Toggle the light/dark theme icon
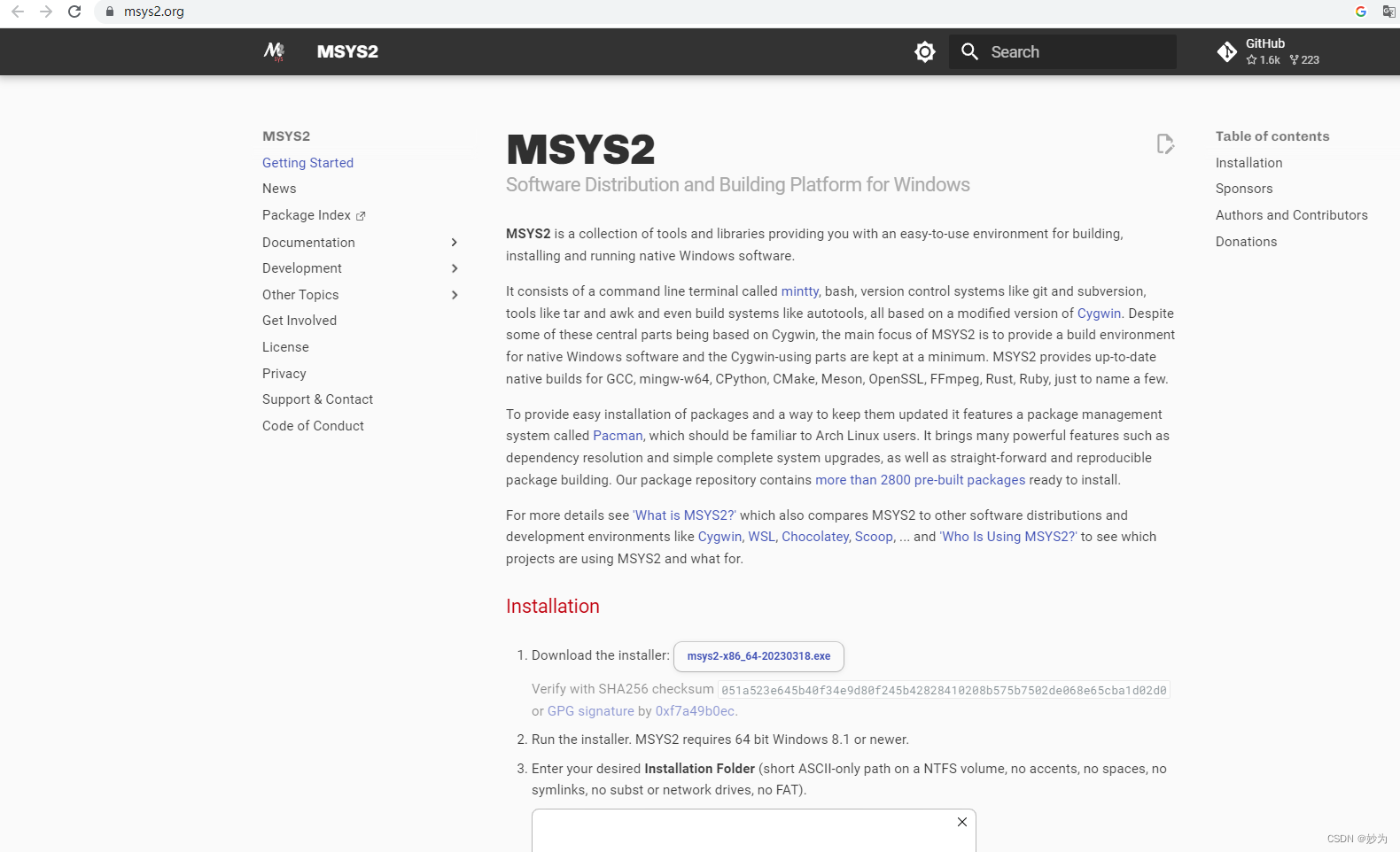 click(x=925, y=51)
